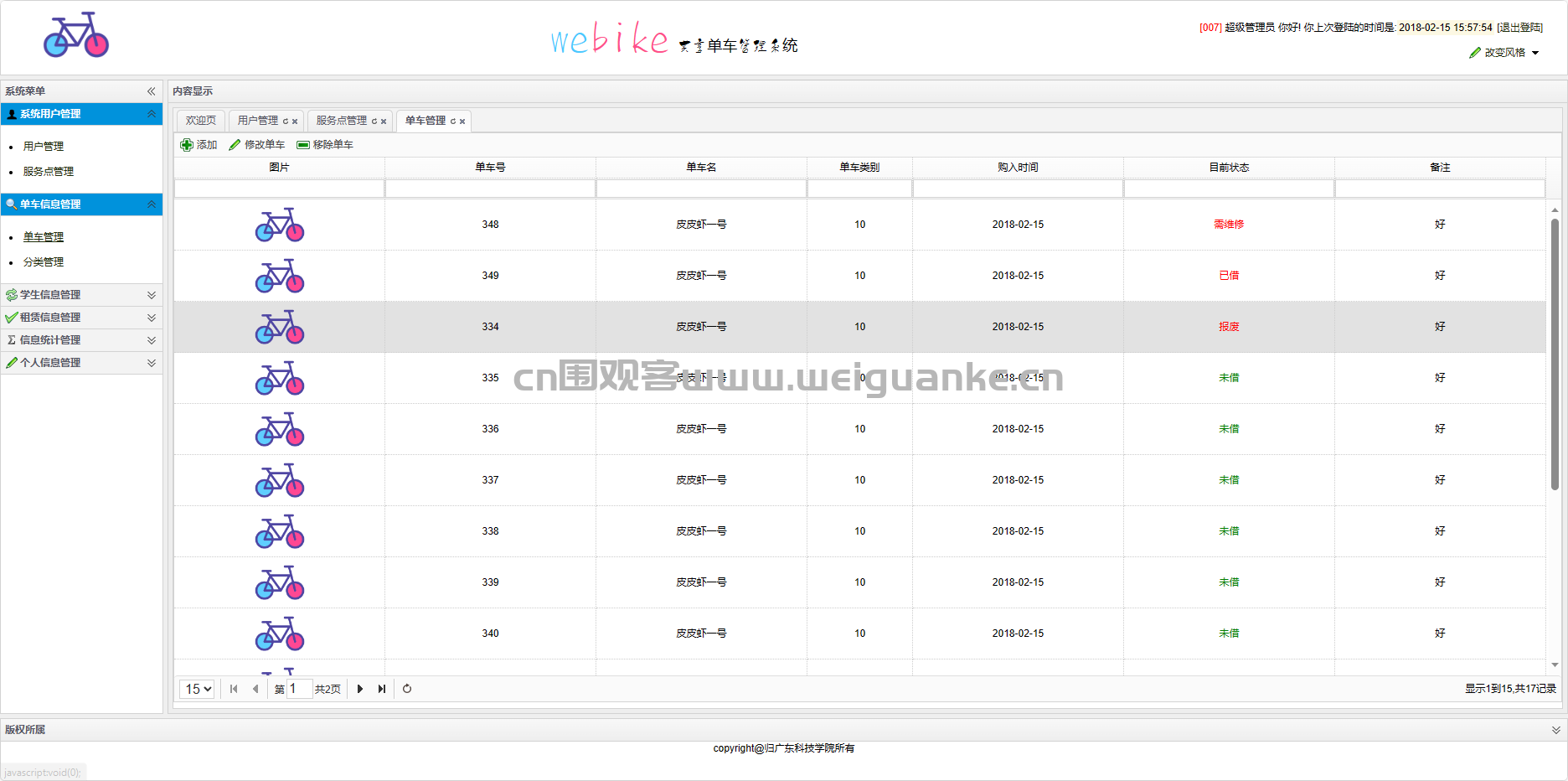Viewport: 1568px width, 781px height.
Task: Click the edit bike (修改单车) pencil icon
Action: click(235, 145)
